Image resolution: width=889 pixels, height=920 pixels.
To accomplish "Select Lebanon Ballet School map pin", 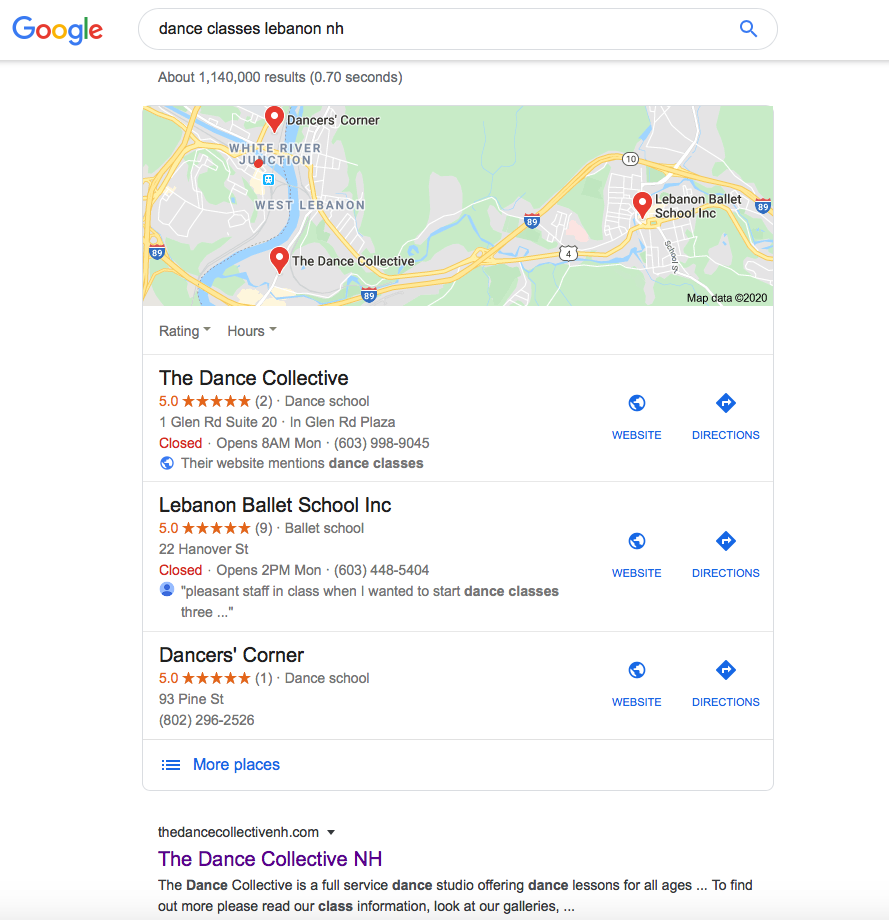I will point(643,205).
